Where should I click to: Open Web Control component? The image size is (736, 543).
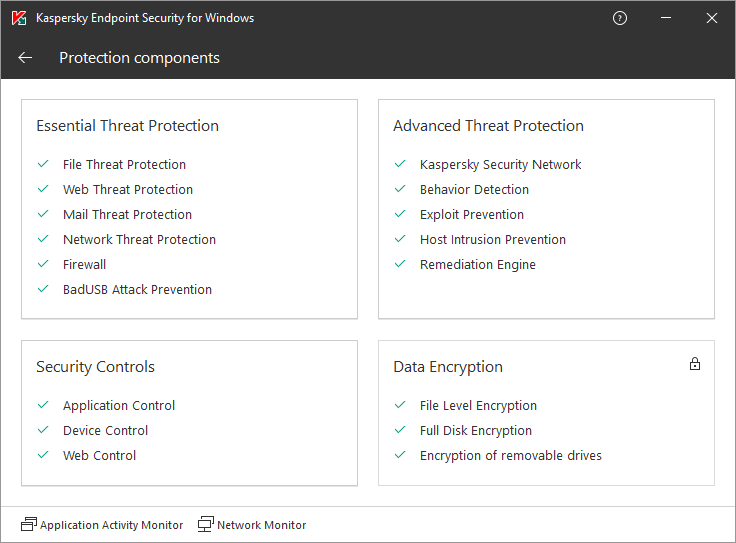pos(100,455)
